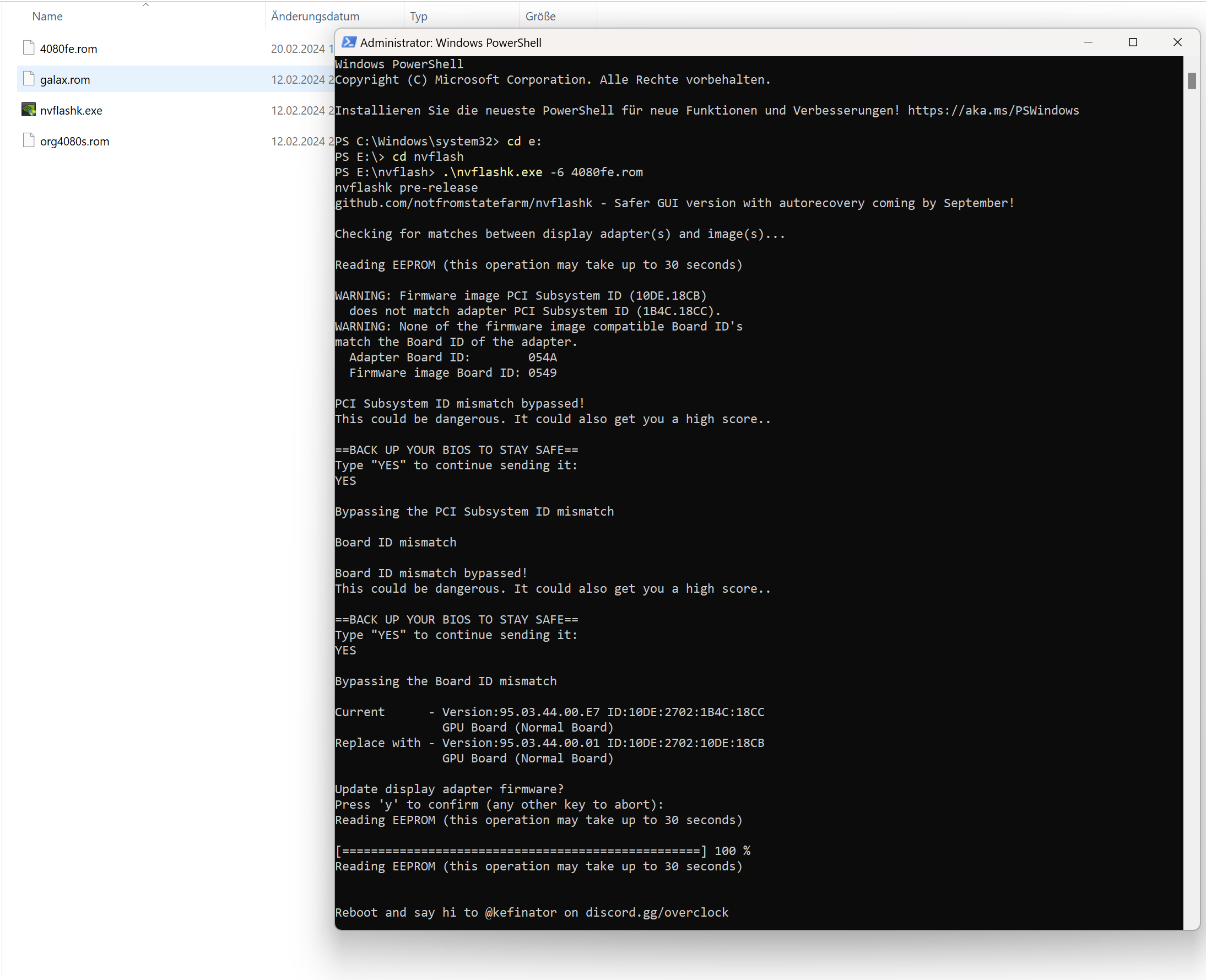Click the 4080fe.rom file icon
1206x980 pixels.
[29, 48]
